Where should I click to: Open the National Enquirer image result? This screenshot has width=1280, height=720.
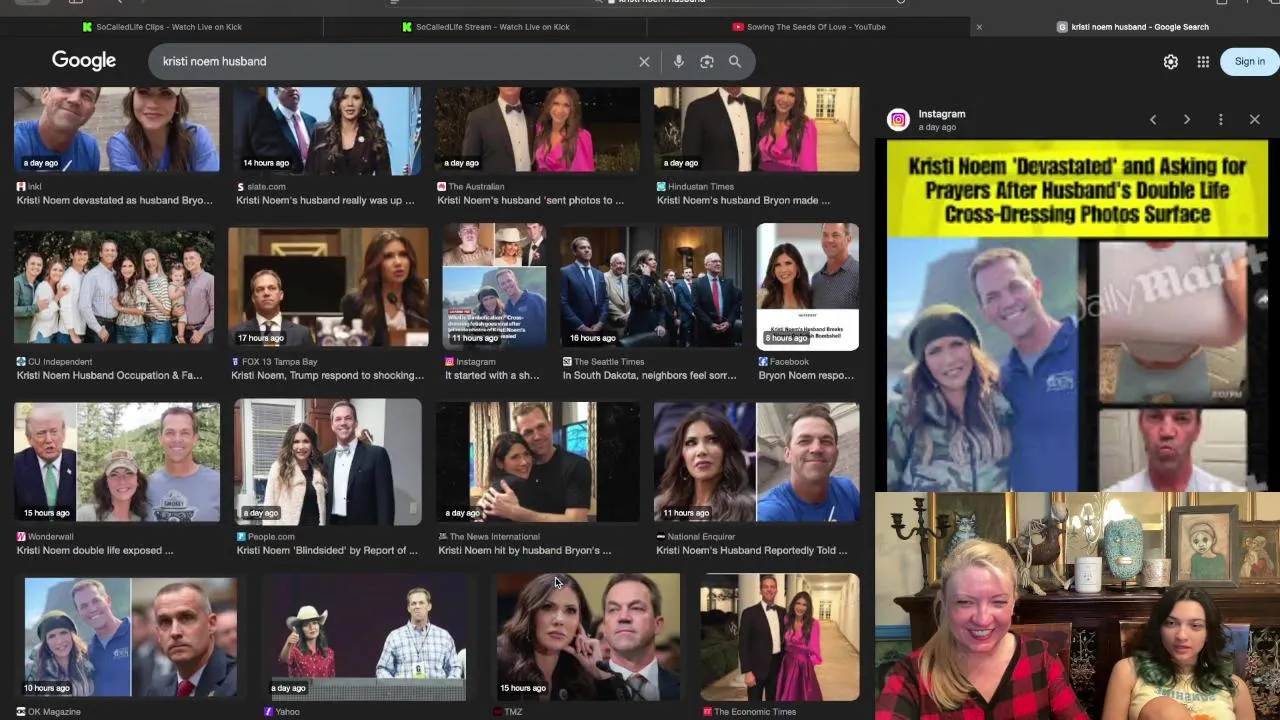[x=757, y=462]
